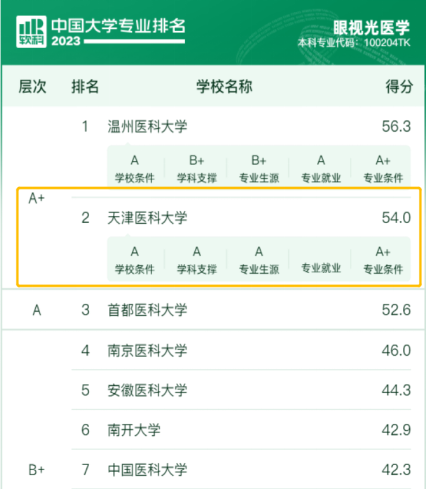Click 天津医科大学 专业条件 A+ indicator
The height and width of the screenshot is (489, 426).
click(383, 260)
